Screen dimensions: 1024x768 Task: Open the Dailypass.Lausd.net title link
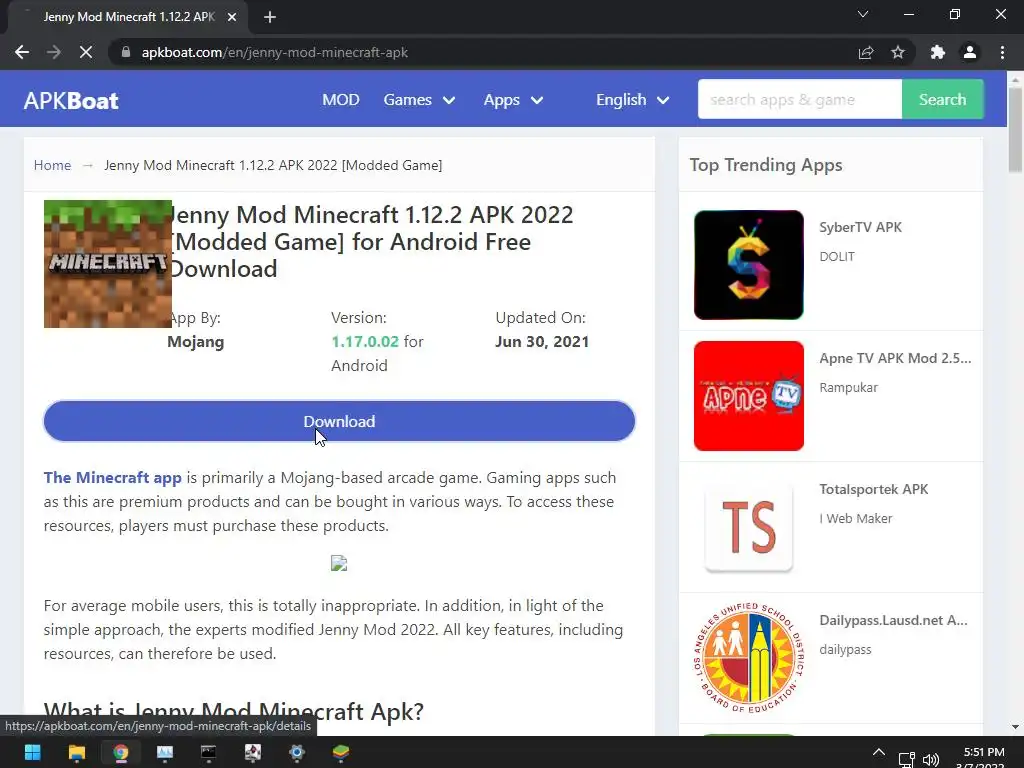[x=893, y=620]
